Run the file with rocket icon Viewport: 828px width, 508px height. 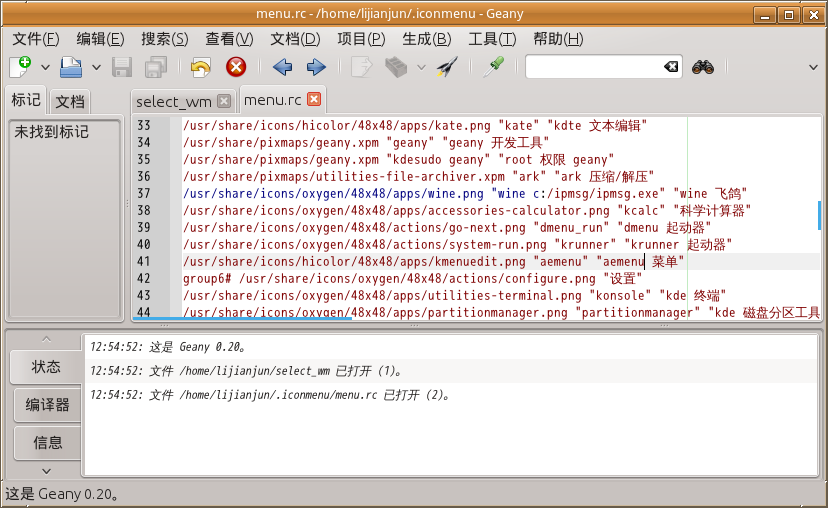pos(447,67)
